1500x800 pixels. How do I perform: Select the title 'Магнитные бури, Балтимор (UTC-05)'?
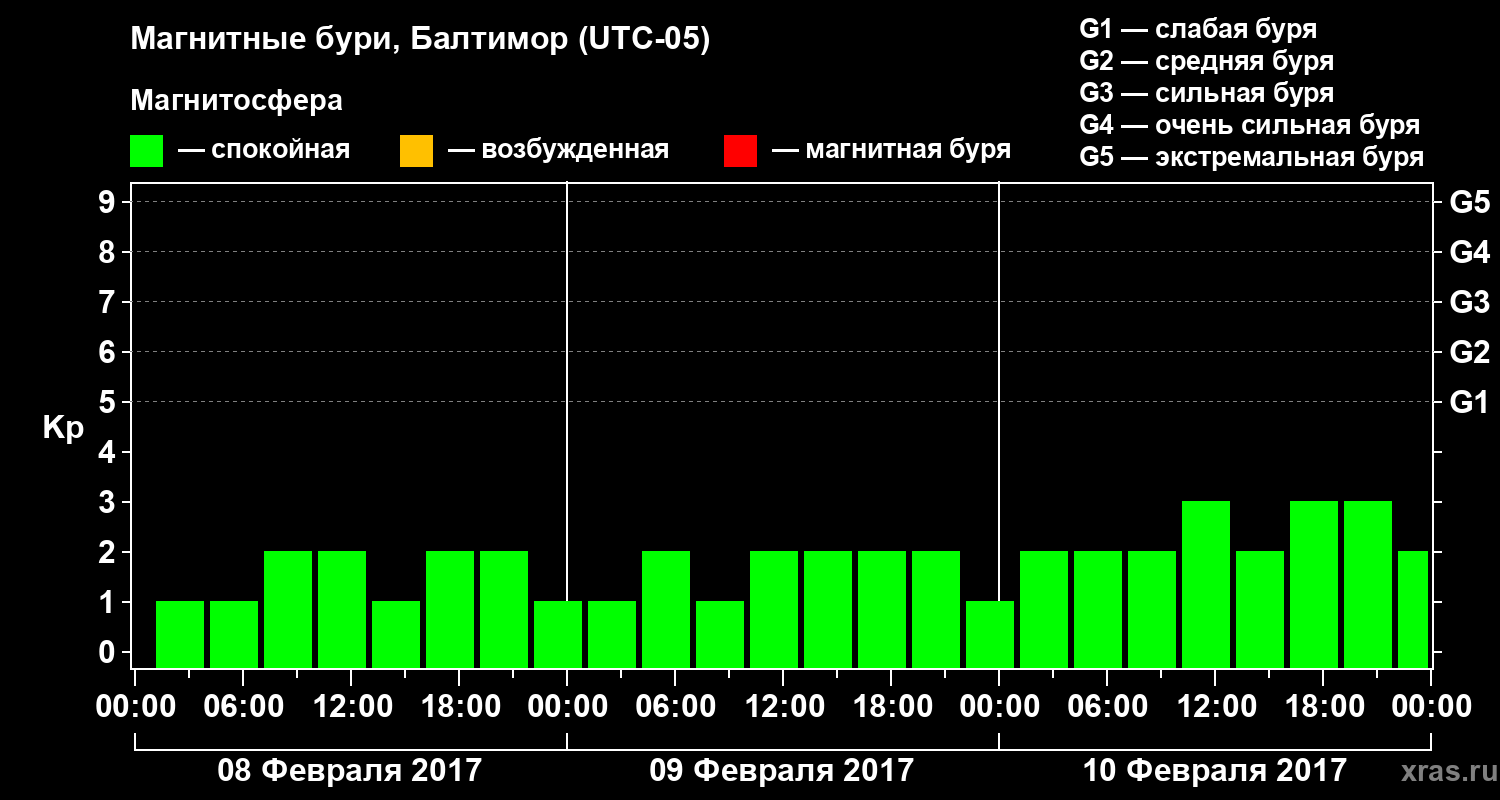point(420,41)
